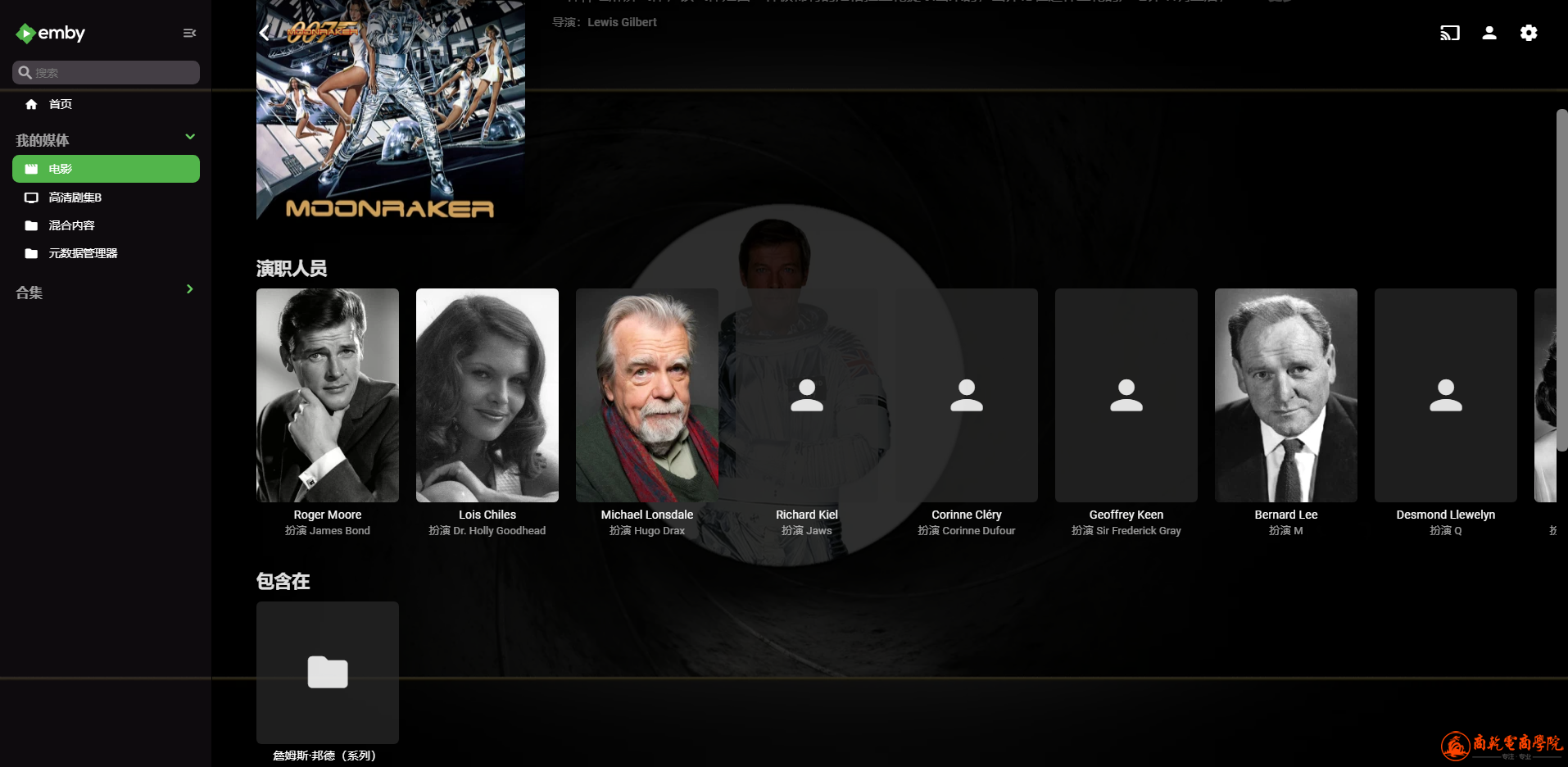Click the Lois Chiles name link
This screenshot has width=1568, height=767.
(x=487, y=515)
